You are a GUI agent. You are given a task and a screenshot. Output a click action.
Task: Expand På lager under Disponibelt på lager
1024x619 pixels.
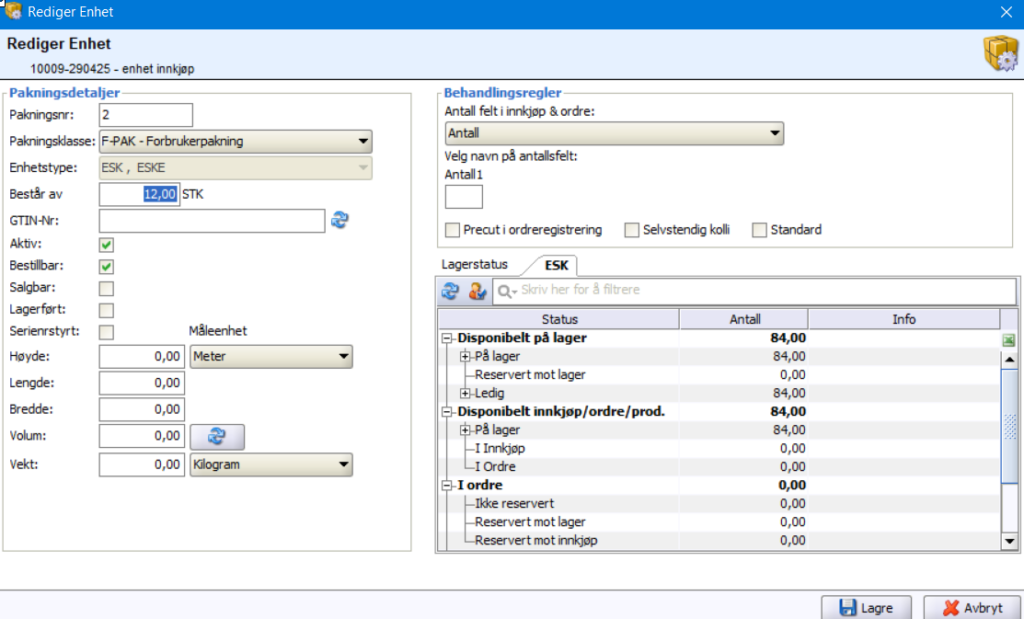[x=465, y=357]
